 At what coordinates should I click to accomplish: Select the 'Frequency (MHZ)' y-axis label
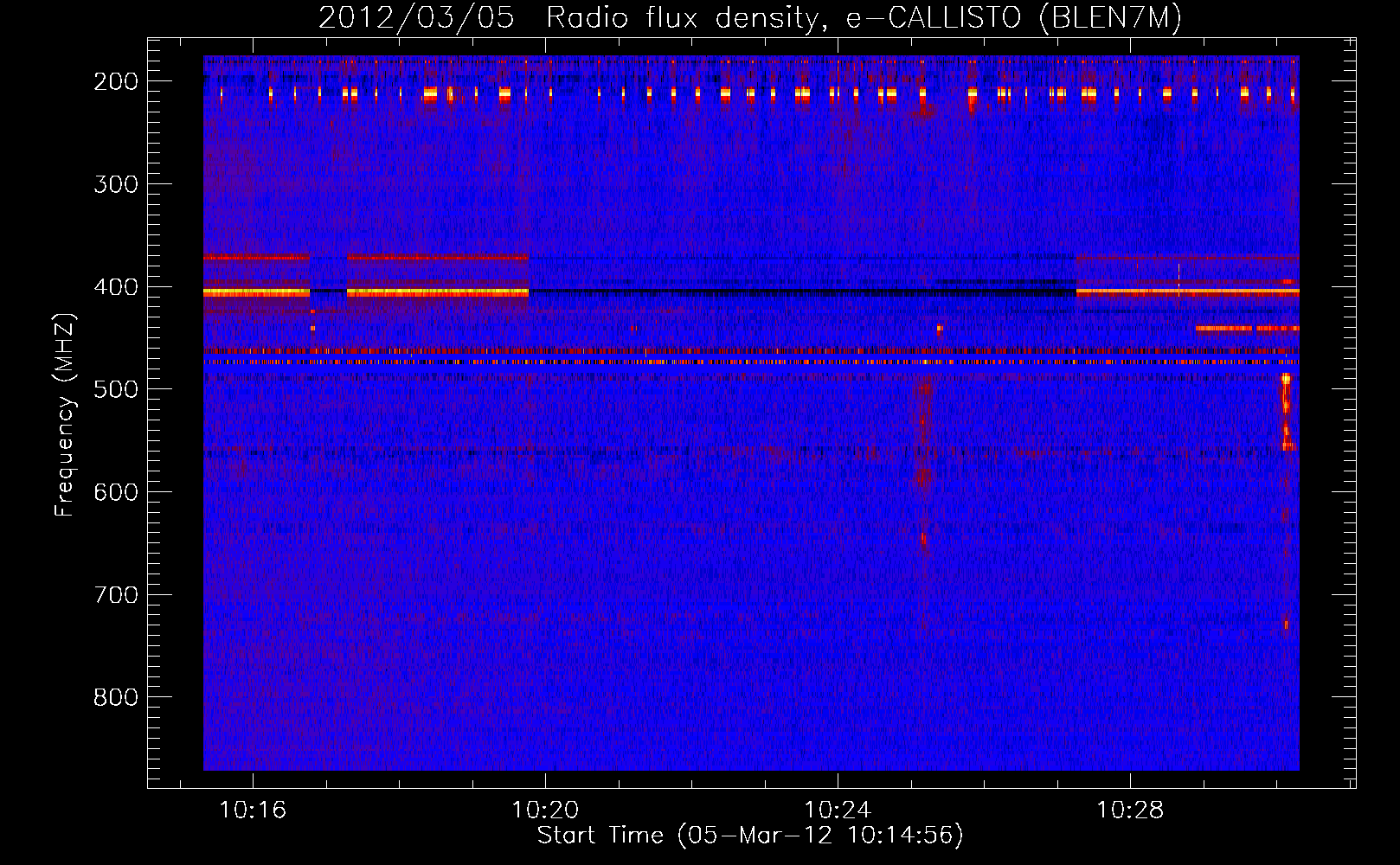coord(65,414)
